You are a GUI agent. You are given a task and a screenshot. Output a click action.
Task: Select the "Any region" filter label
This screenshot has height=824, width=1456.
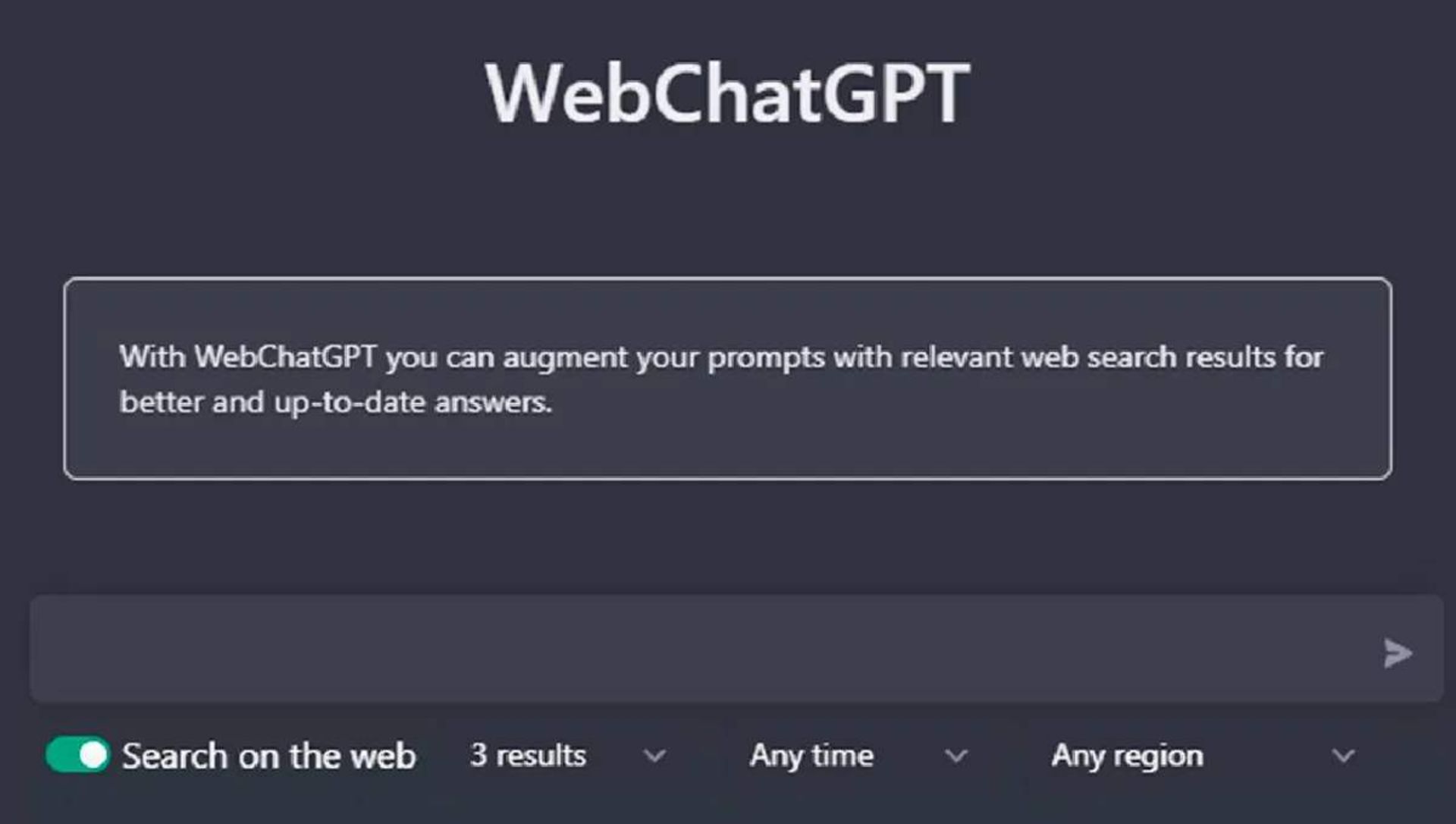pyautogui.click(x=1126, y=756)
